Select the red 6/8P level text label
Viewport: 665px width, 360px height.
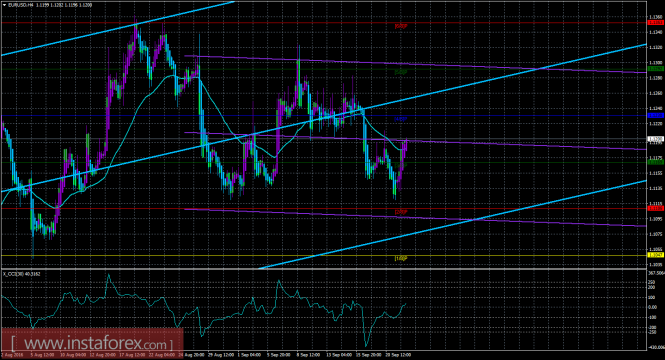401,26
